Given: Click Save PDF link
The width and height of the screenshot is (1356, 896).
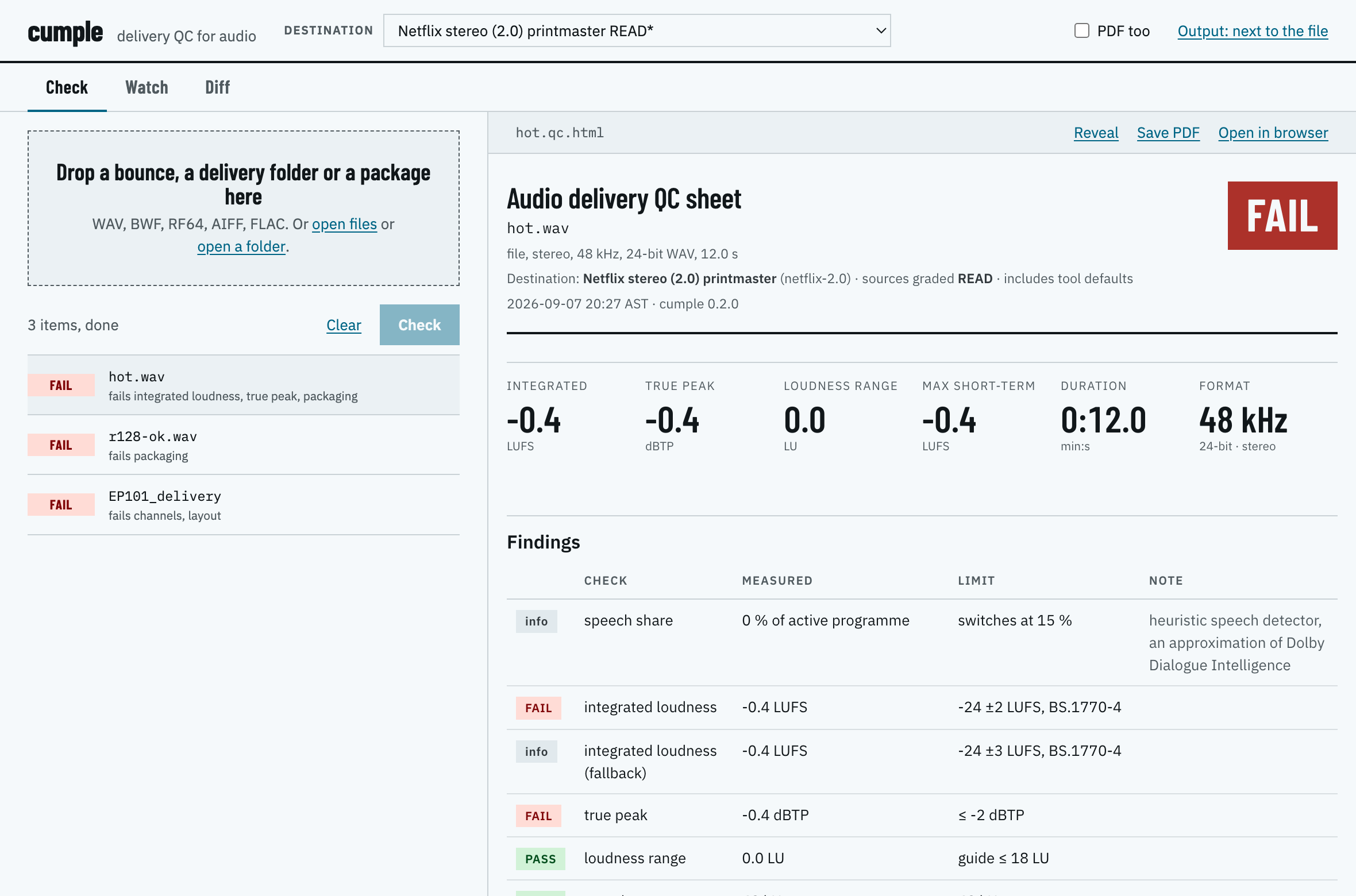Looking at the screenshot, I should tap(1168, 133).
